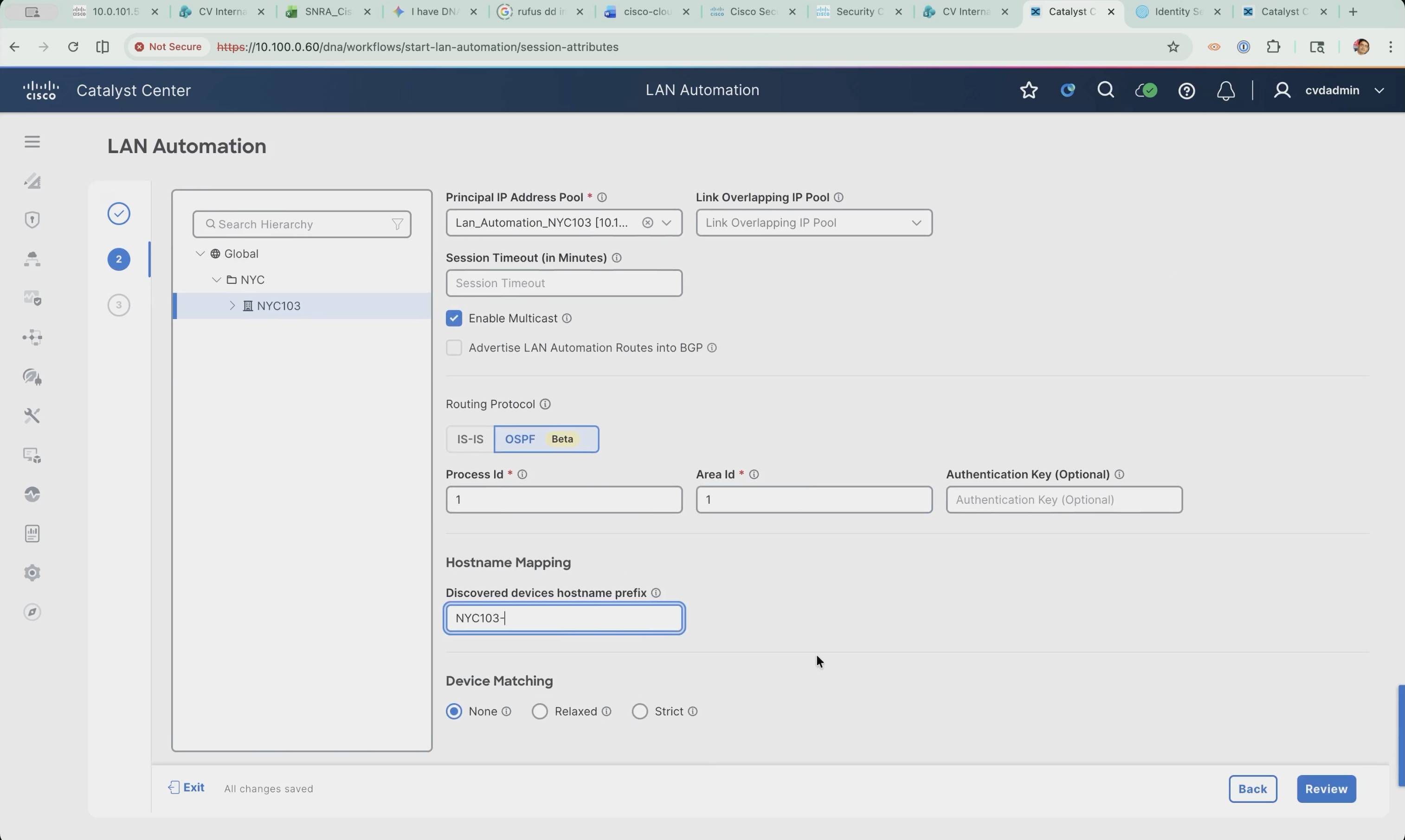Viewport: 1405px width, 840px height.
Task: Clear the Principal IP Address Pool selection
Action: tap(648, 223)
